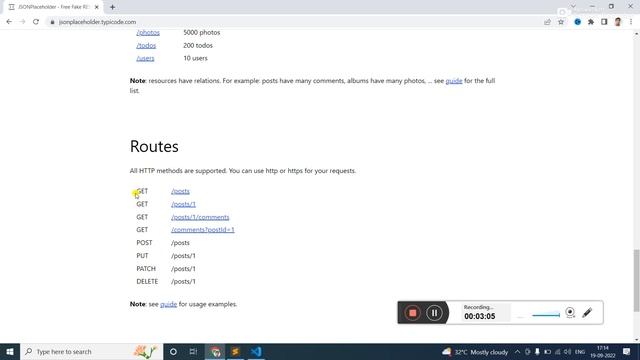Click the Routes heading

pos(154,146)
